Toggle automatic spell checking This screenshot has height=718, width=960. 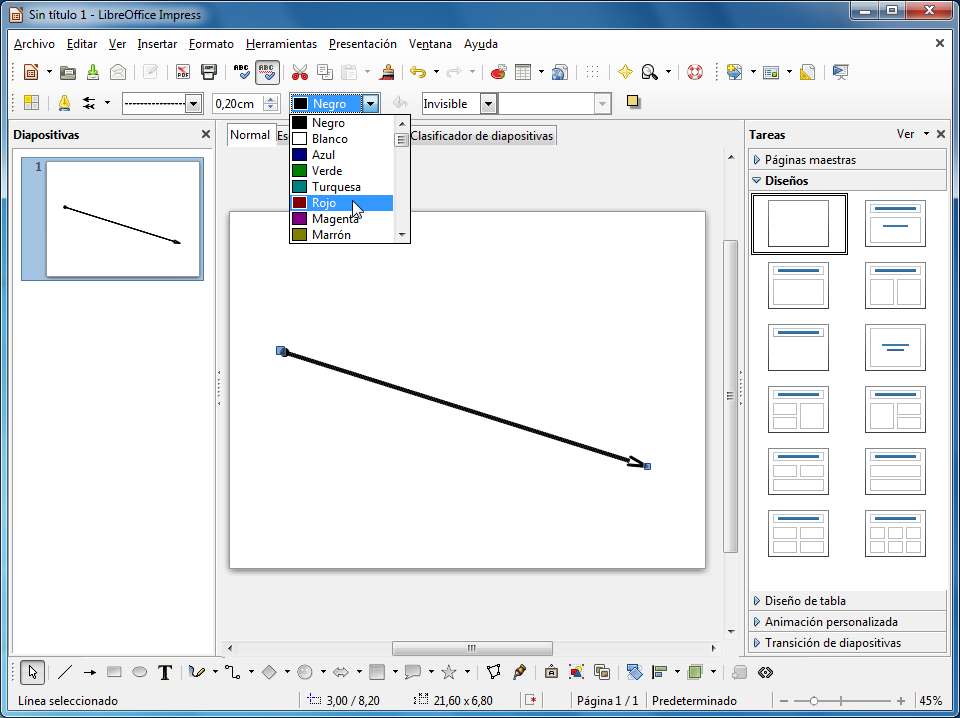point(268,72)
